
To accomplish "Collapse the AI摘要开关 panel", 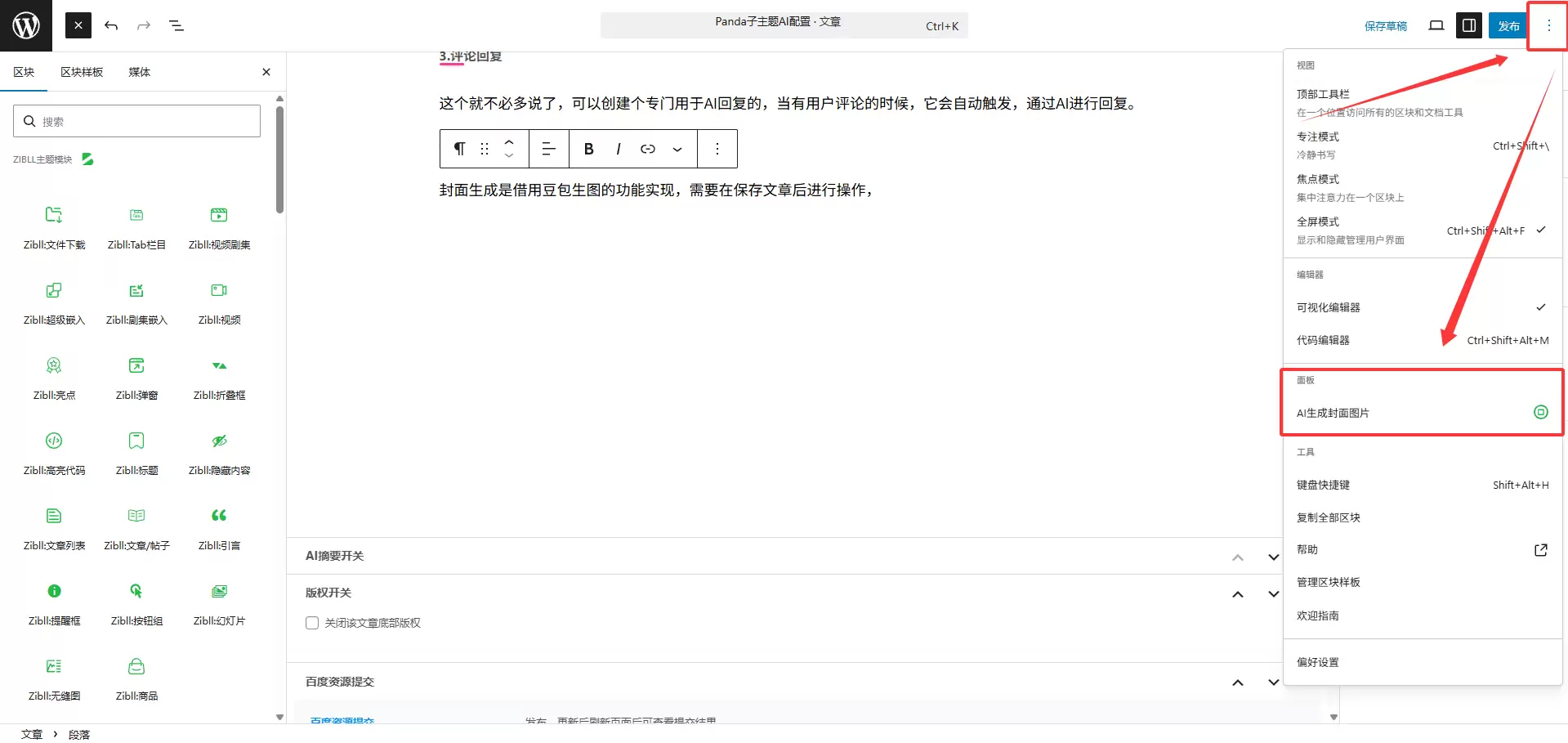I will 1238,556.
